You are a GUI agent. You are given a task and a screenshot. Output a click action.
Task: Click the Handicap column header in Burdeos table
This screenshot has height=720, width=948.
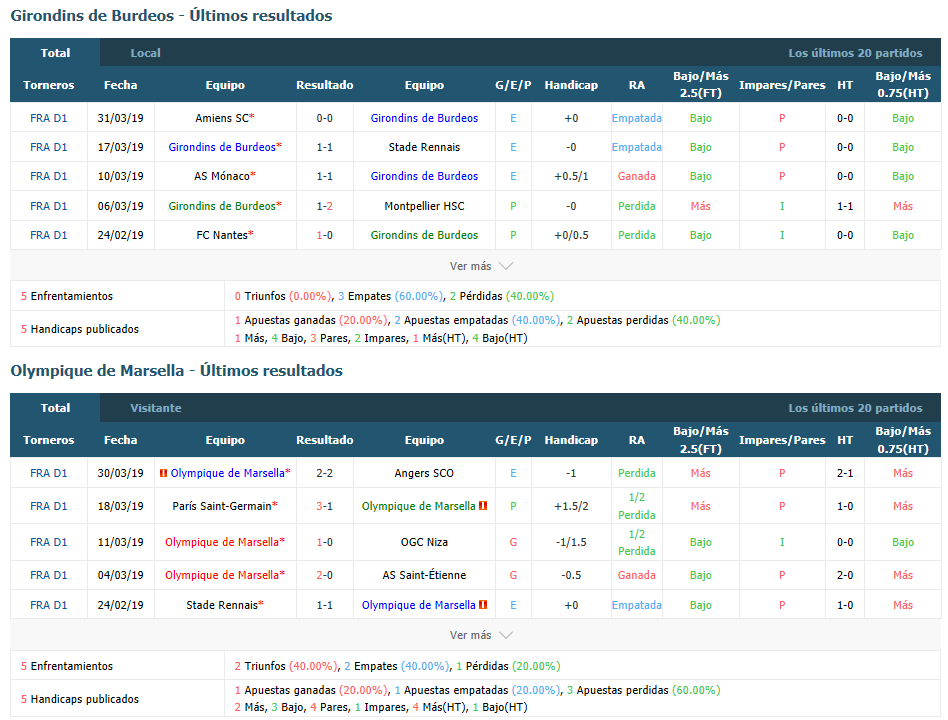571,85
